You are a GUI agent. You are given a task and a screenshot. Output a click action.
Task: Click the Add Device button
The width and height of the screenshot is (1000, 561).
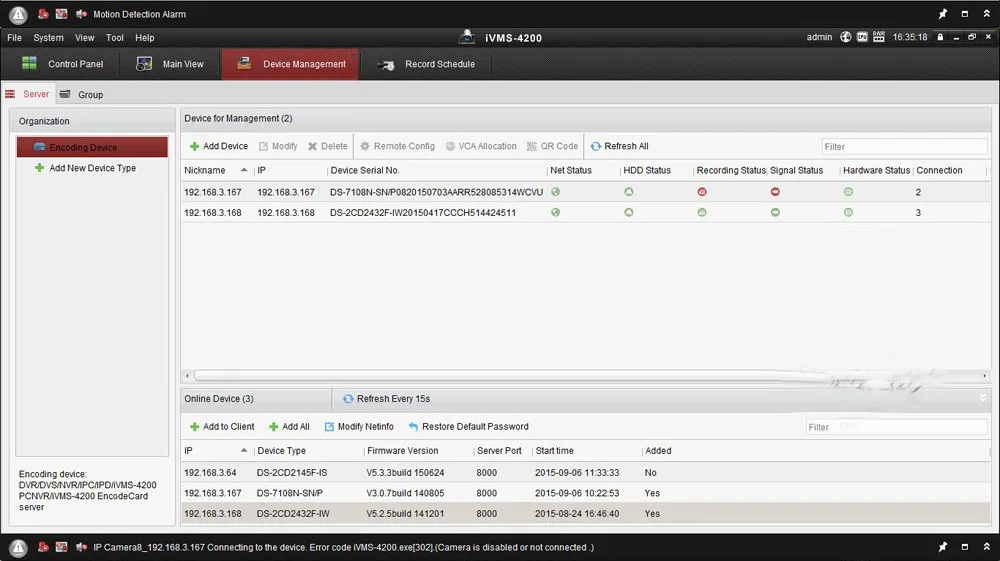(219, 146)
